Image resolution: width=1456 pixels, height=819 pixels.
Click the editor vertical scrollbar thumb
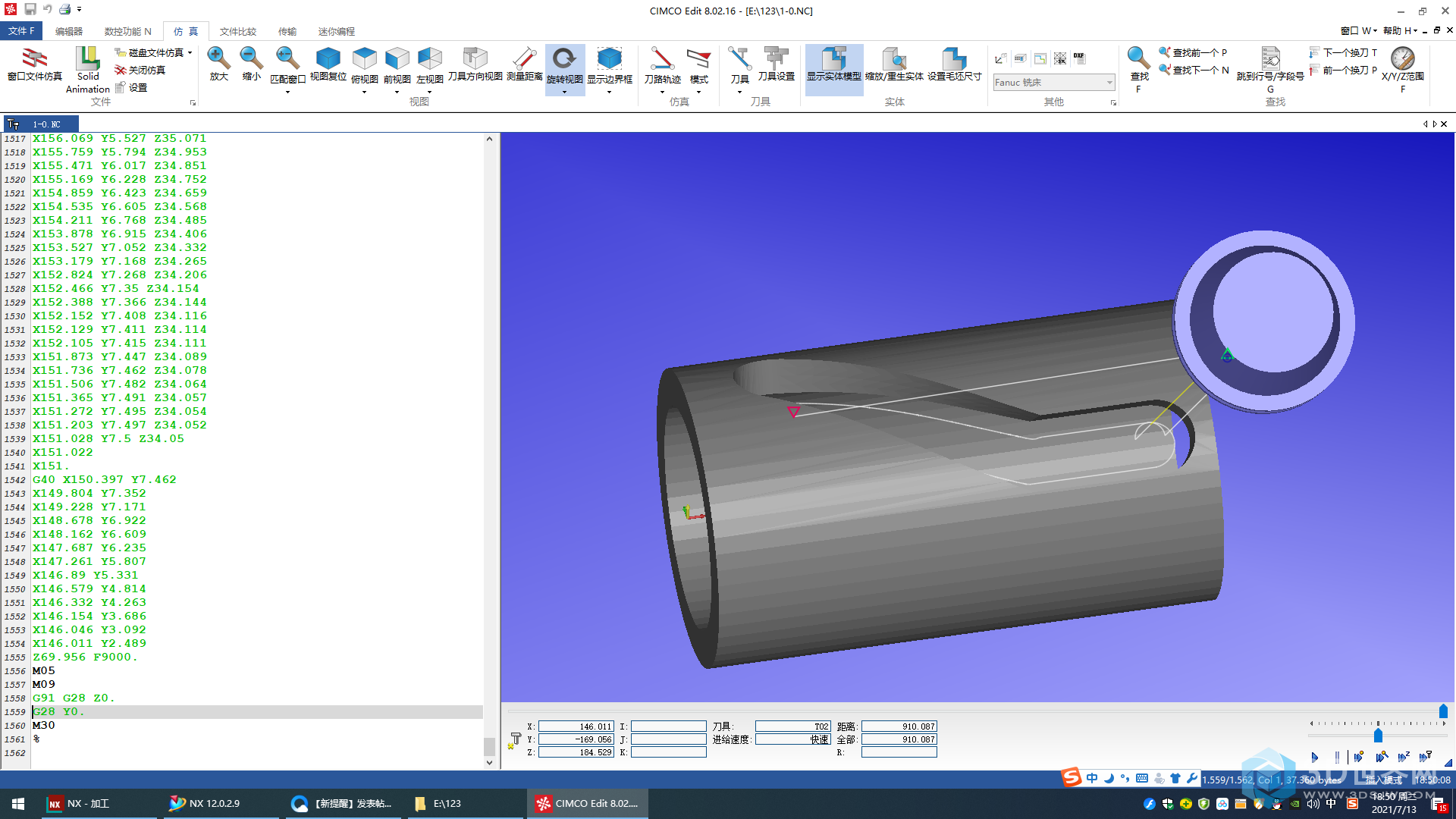tap(489, 746)
